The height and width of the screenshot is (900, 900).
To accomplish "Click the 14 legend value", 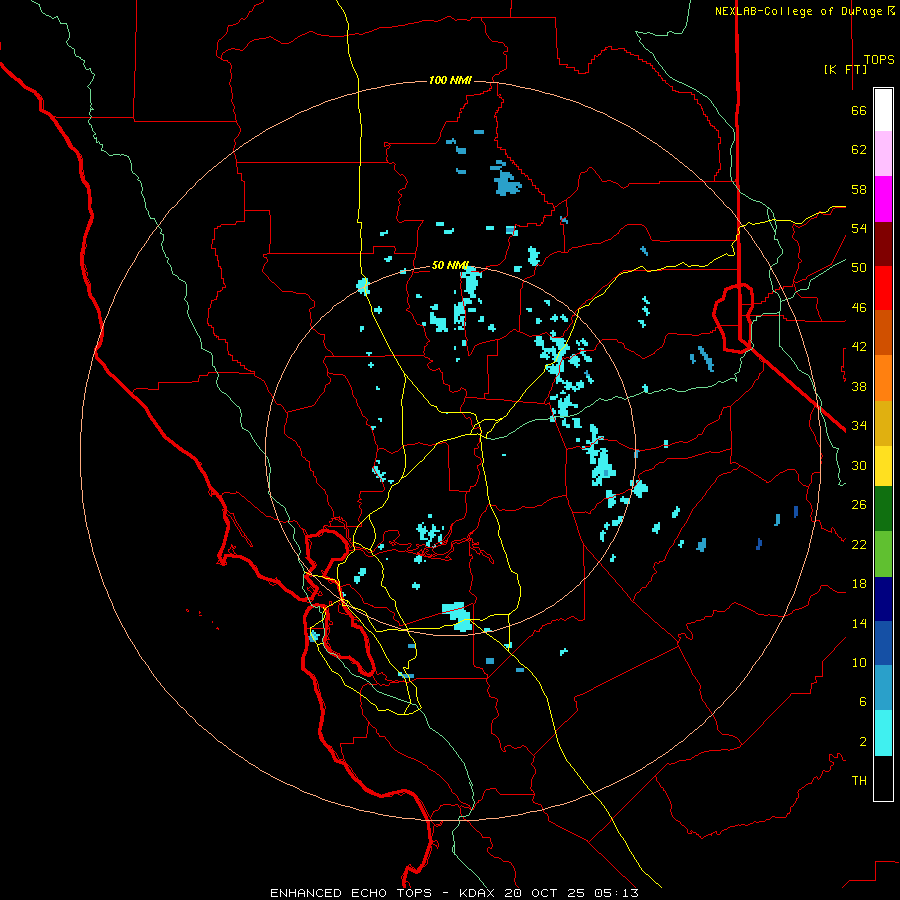I will pos(859,623).
